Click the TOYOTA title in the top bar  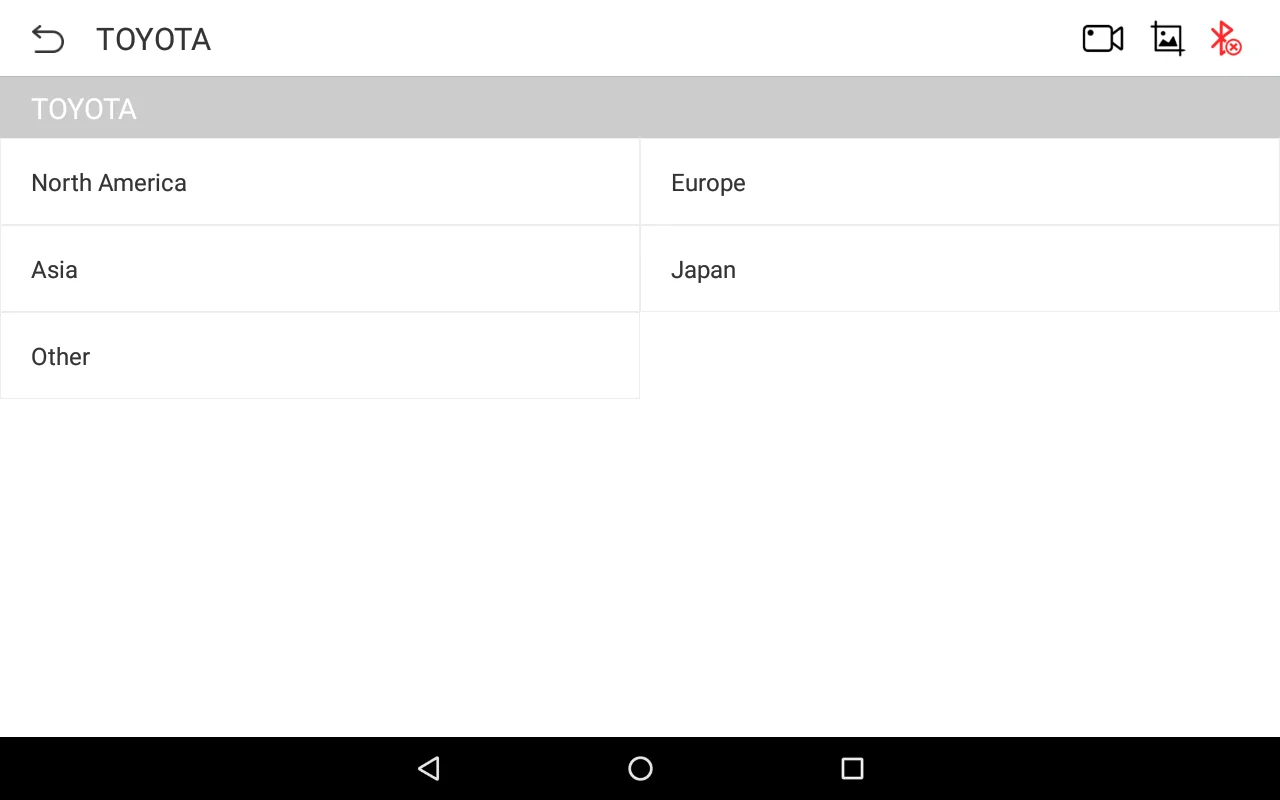point(153,39)
